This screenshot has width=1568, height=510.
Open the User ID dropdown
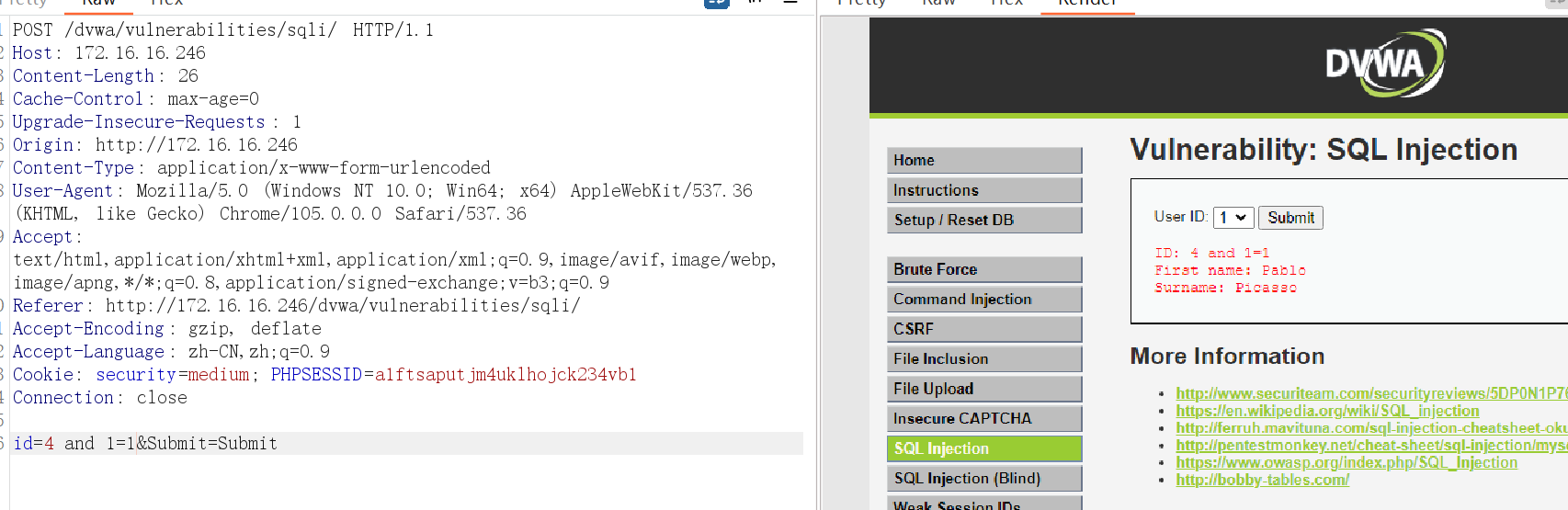[x=1233, y=218]
